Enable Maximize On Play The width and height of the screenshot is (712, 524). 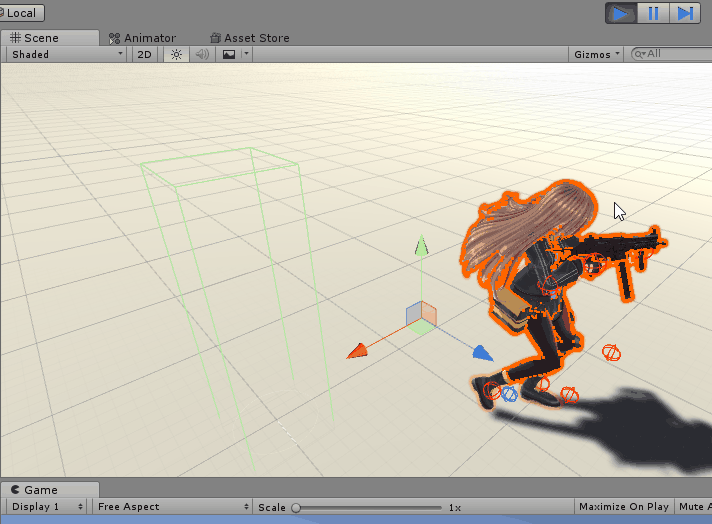coord(623,507)
